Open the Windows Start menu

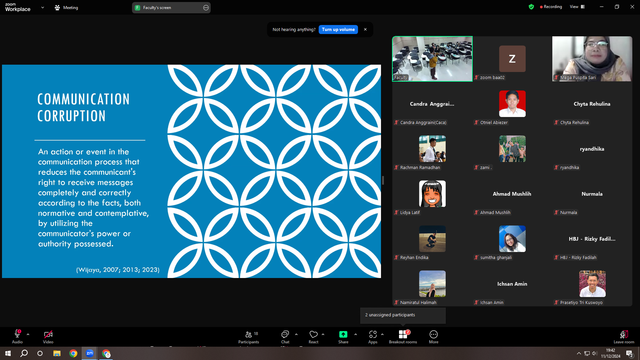(x=8, y=353)
